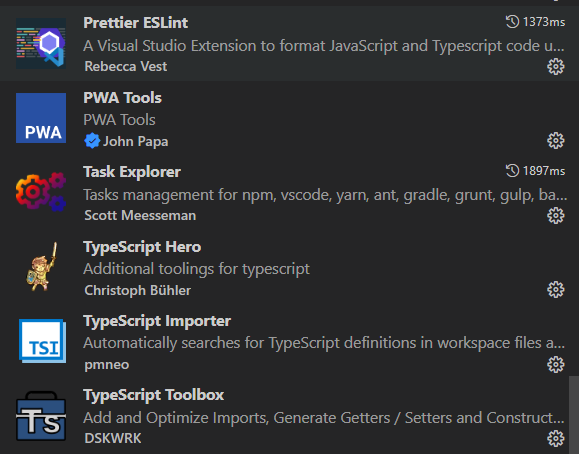Open the manage gear for TypeScript Toolbox
579x454 pixels.
555,438
